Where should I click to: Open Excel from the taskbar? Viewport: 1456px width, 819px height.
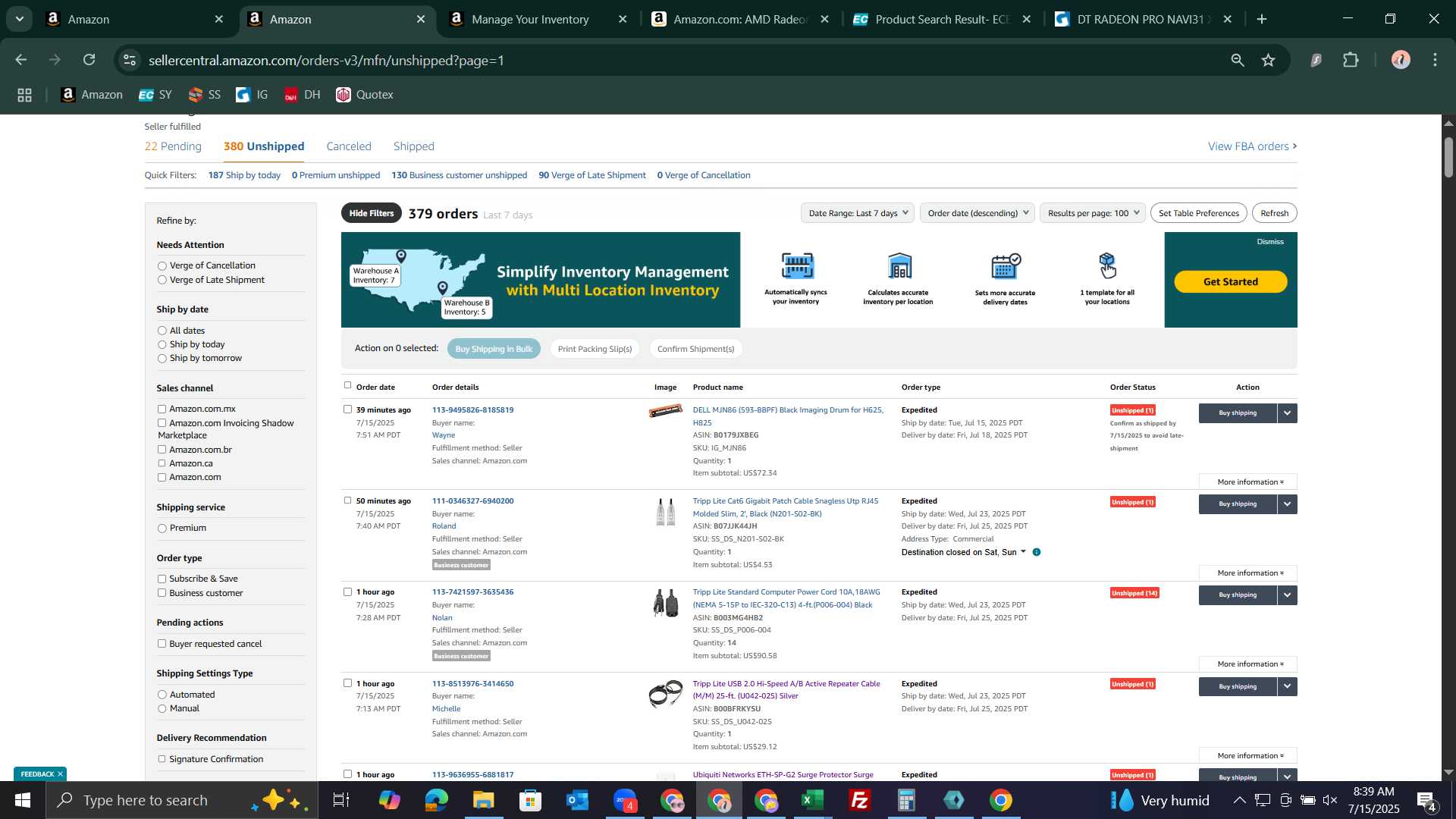(813, 800)
